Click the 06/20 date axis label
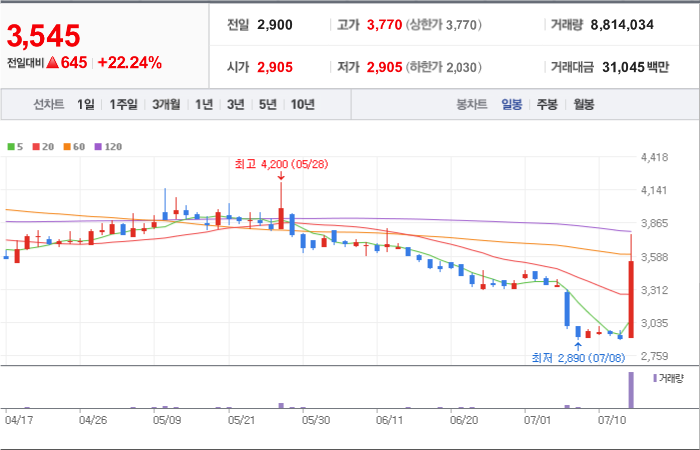Image resolution: width=700 pixels, height=450 pixels. (464, 420)
